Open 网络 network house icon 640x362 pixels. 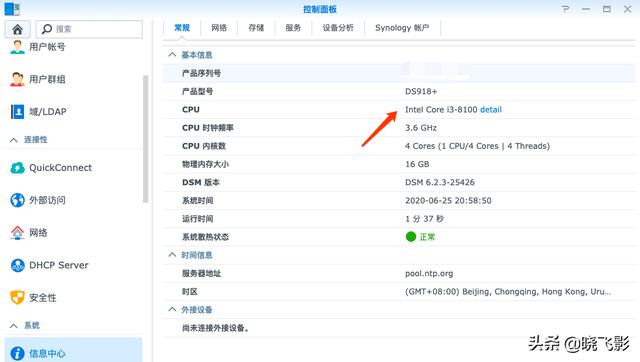[17, 233]
